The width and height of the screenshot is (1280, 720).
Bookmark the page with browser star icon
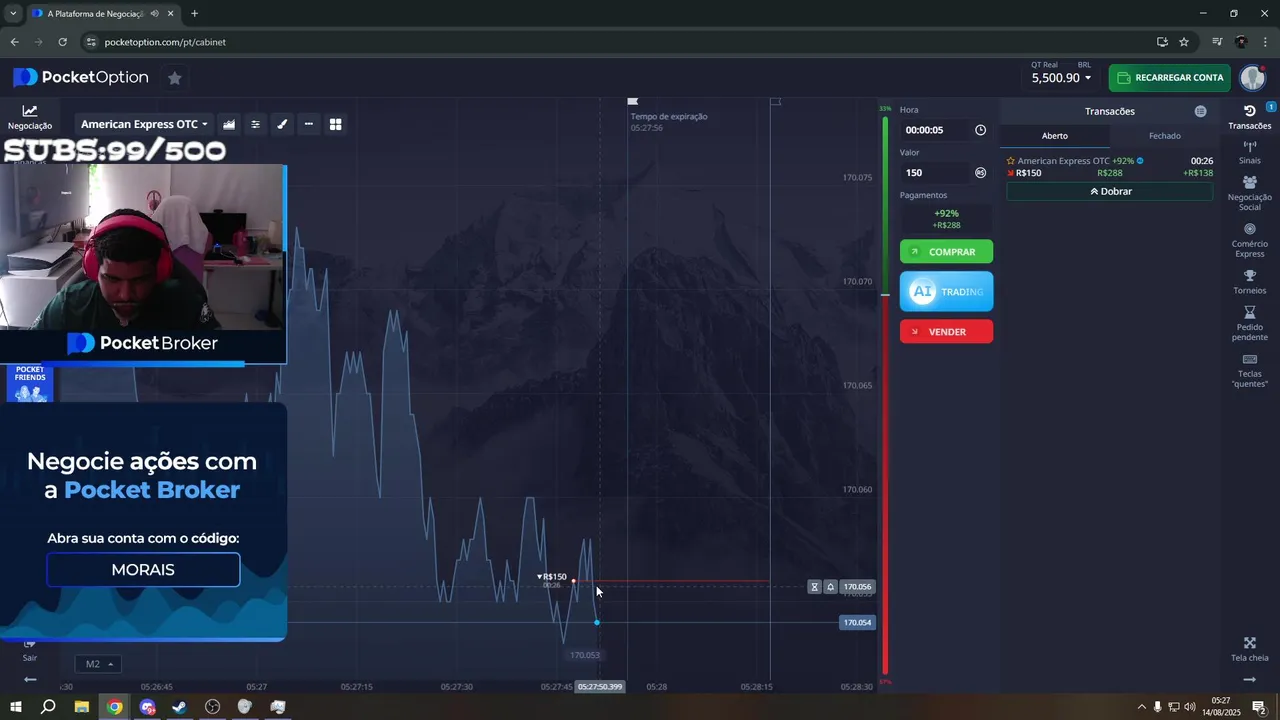1184,42
